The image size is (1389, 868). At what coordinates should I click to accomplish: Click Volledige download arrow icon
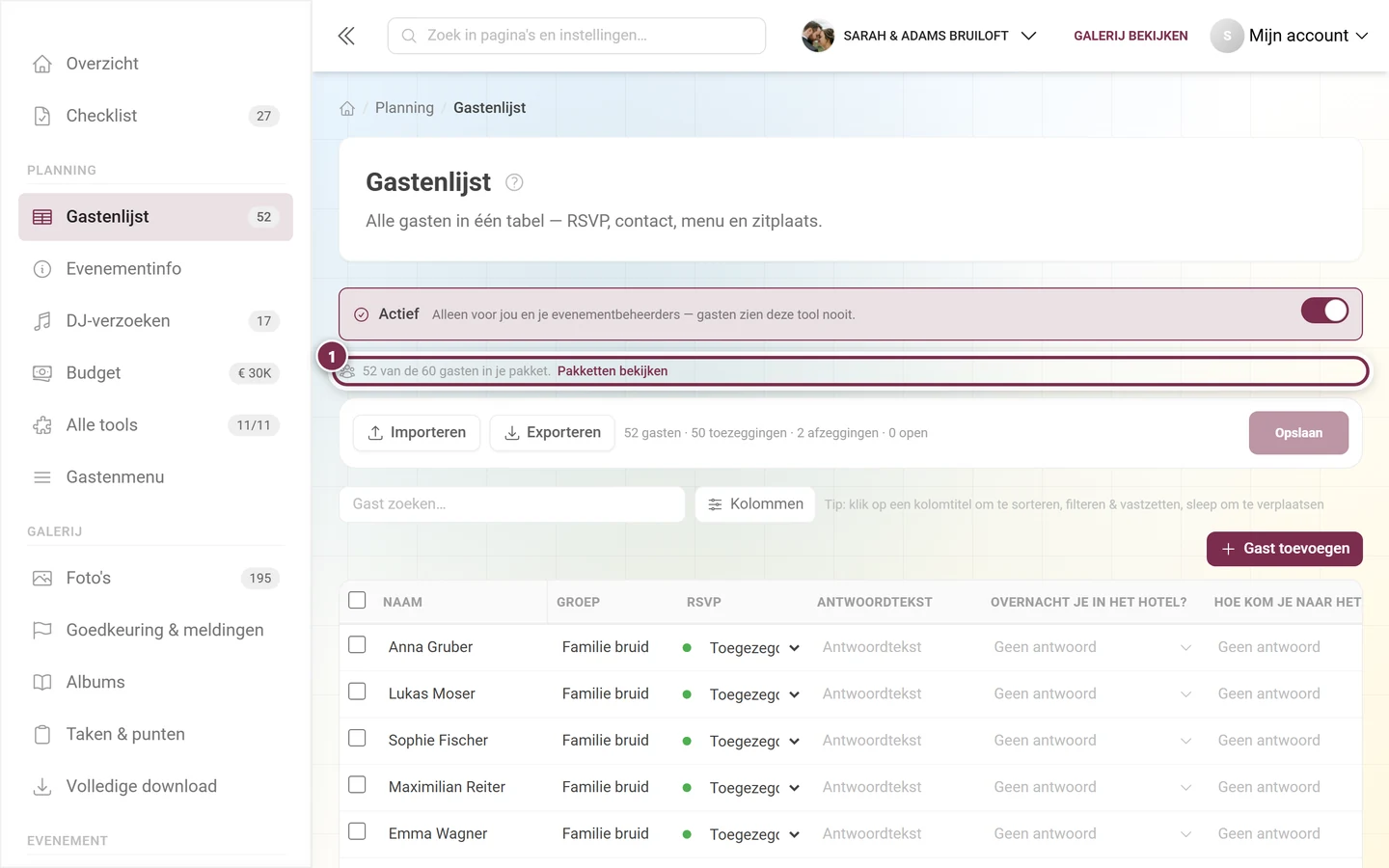click(42, 787)
